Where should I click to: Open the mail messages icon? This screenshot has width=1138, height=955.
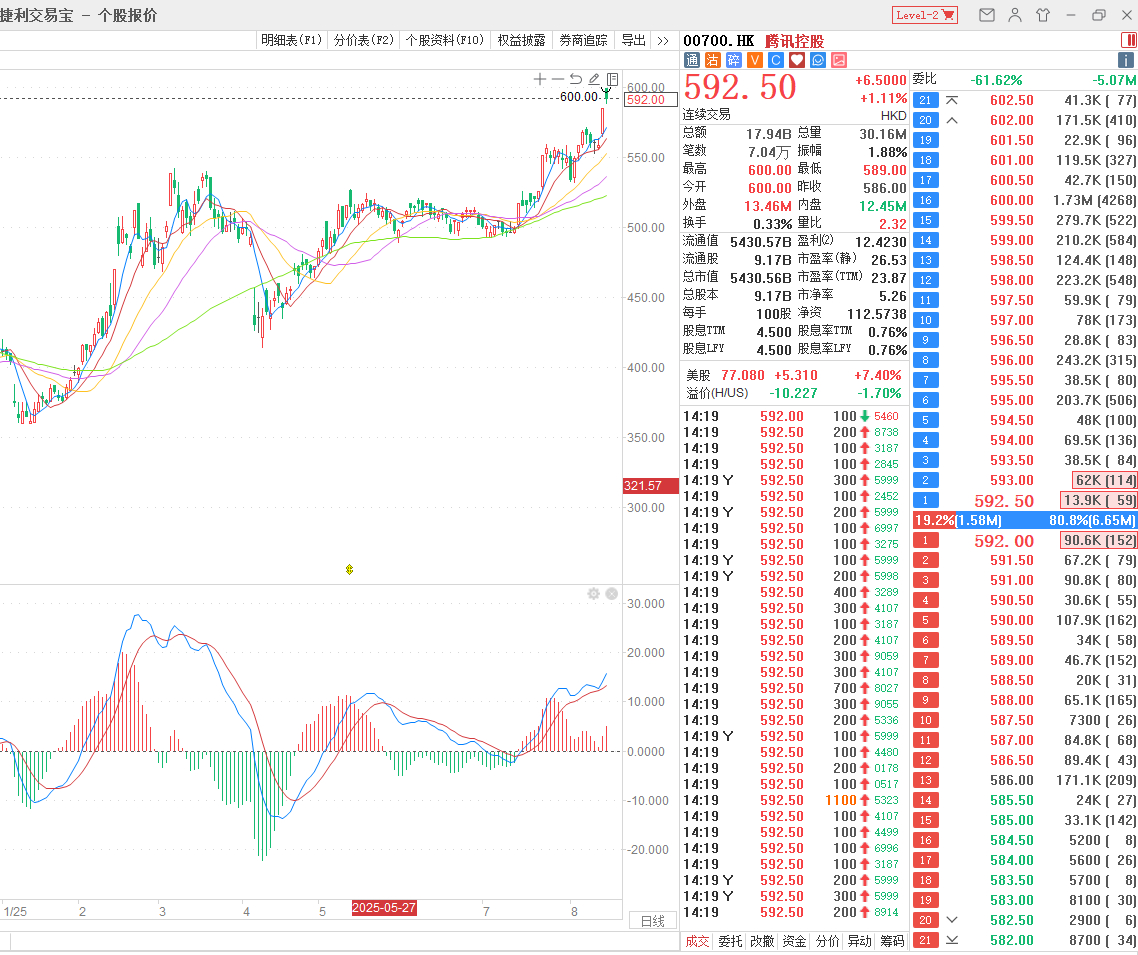tap(986, 15)
